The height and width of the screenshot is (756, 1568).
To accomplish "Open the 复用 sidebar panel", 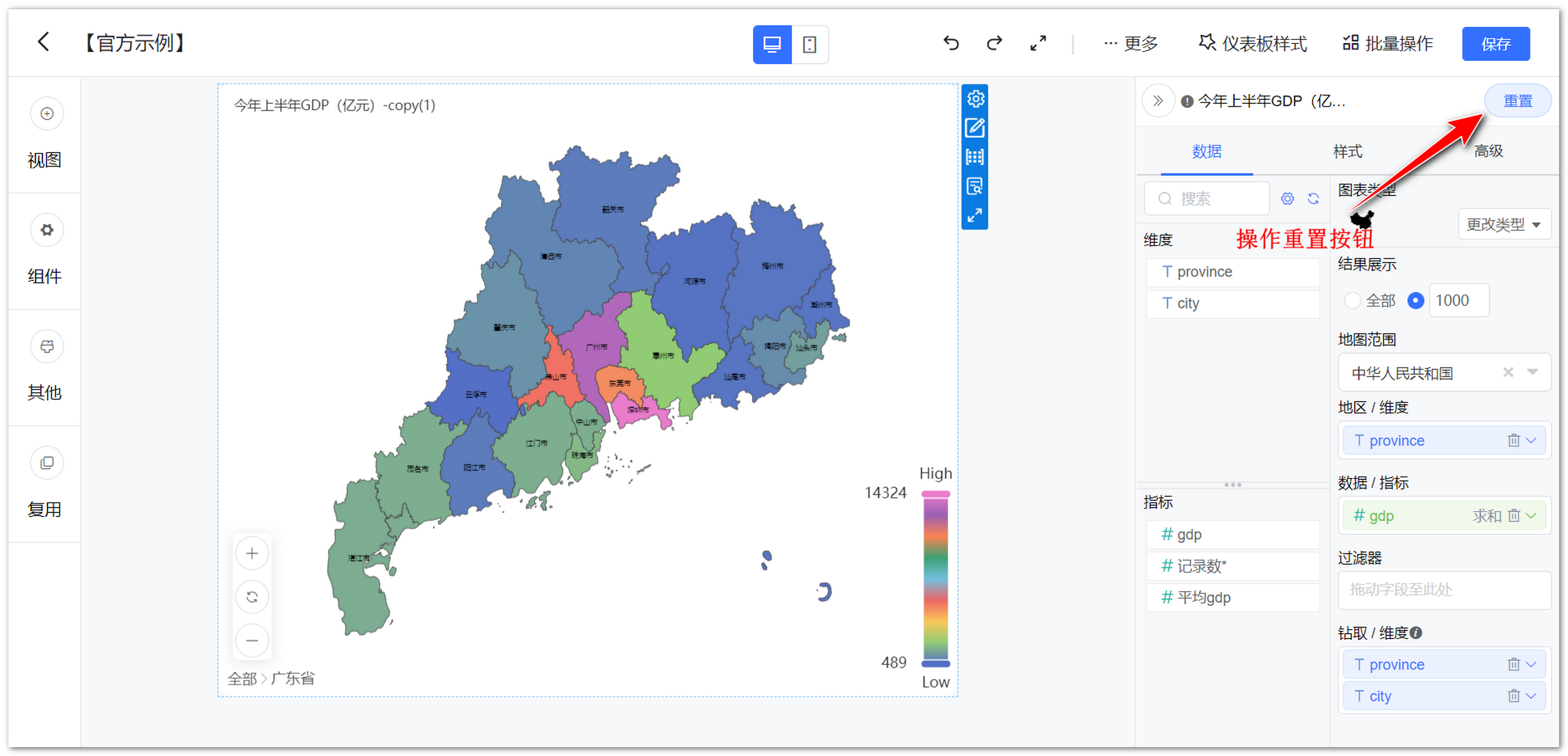I will pyautogui.click(x=44, y=484).
